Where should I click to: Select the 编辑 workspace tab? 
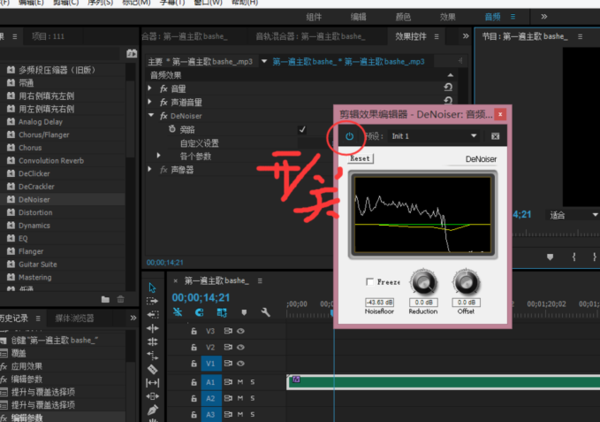coord(359,17)
